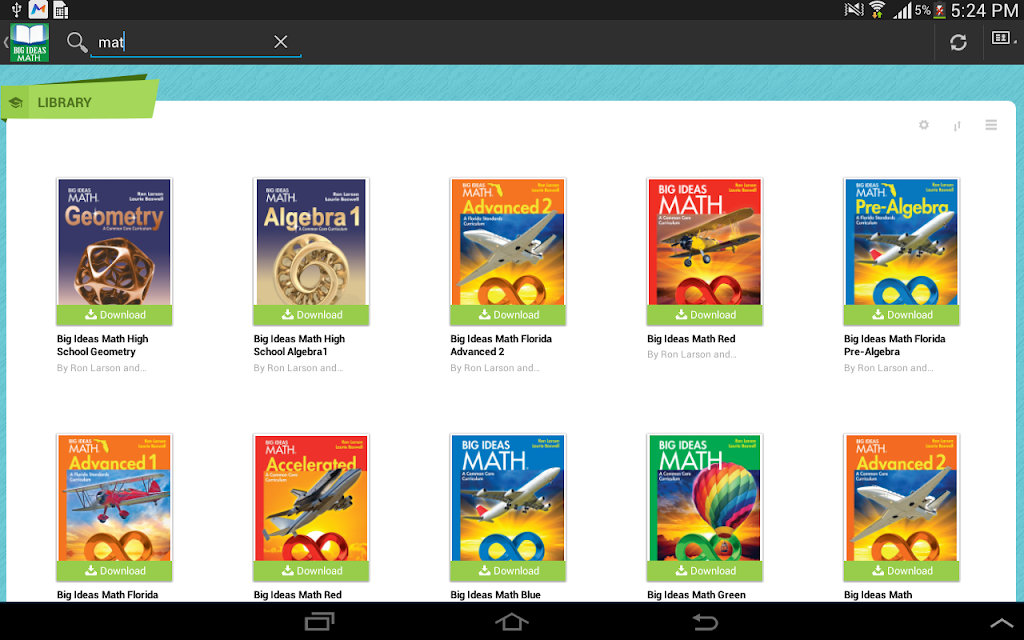Open the layout view icon in top bar
1024x640 pixels.
(1001, 39)
